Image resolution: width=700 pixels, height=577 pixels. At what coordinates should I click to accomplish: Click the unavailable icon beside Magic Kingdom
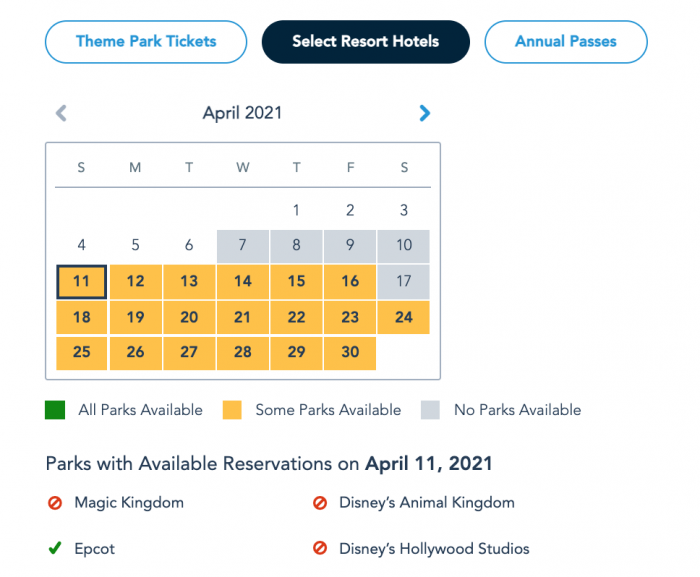(55, 503)
